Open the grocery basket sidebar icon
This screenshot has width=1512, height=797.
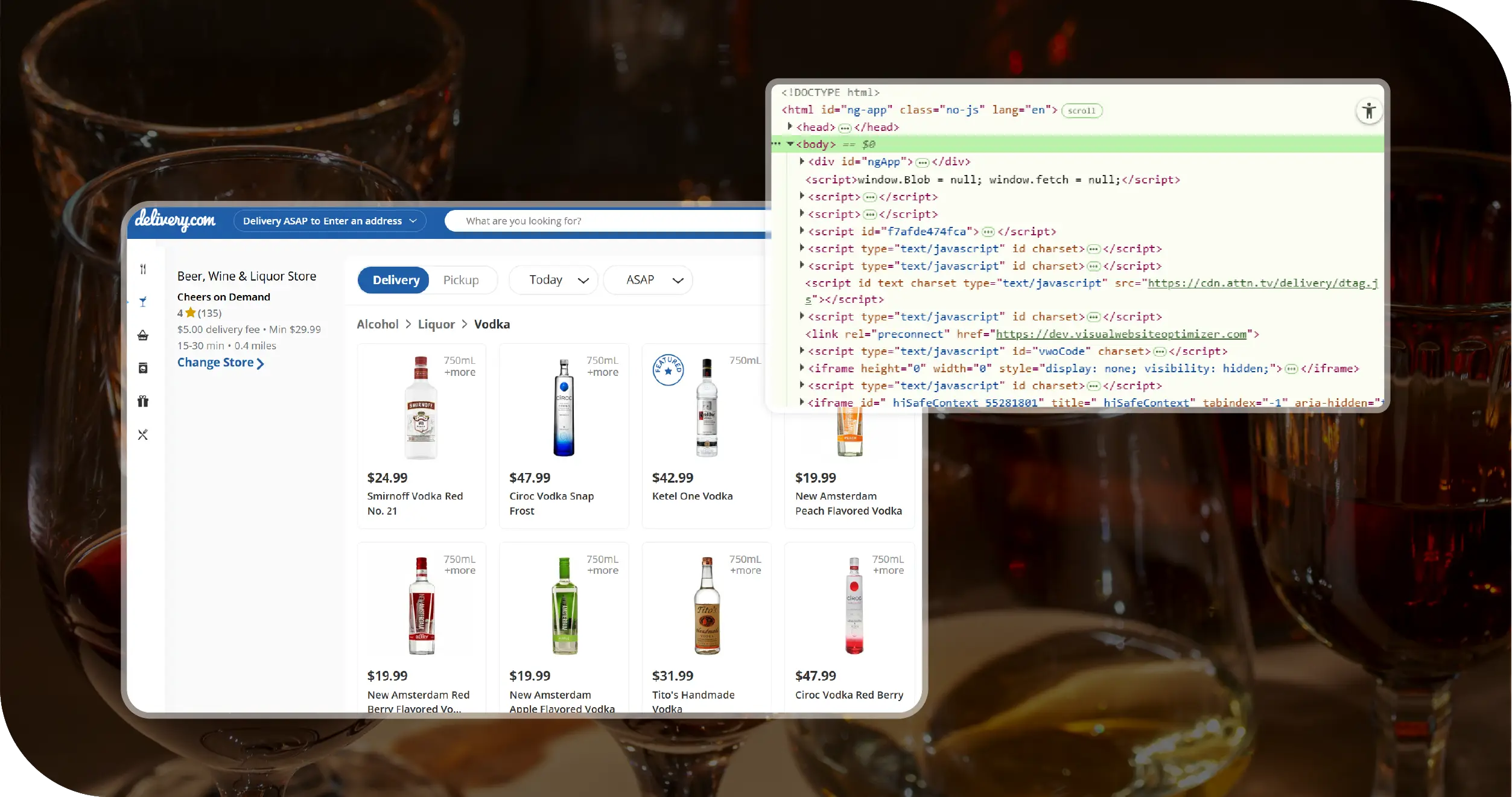(x=143, y=335)
